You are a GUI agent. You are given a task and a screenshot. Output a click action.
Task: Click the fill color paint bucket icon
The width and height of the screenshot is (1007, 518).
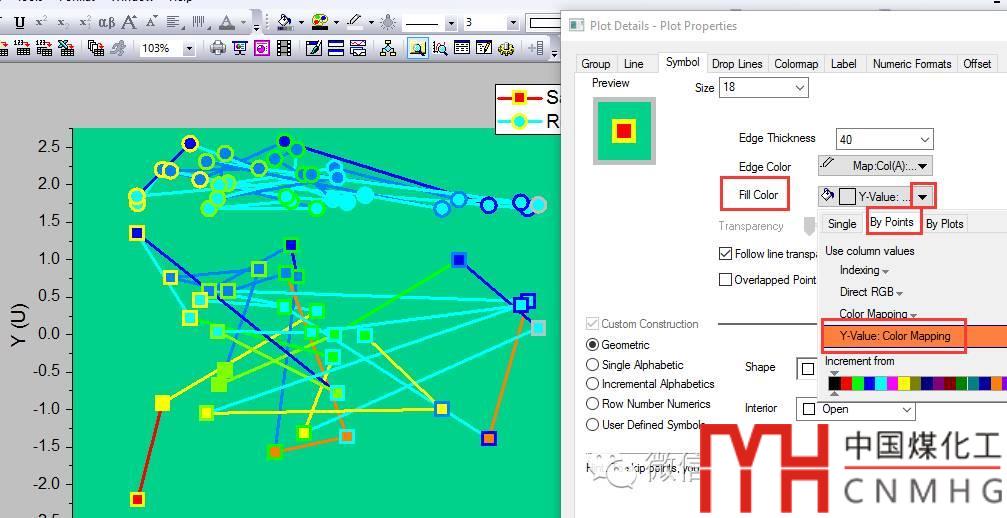(x=285, y=22)
